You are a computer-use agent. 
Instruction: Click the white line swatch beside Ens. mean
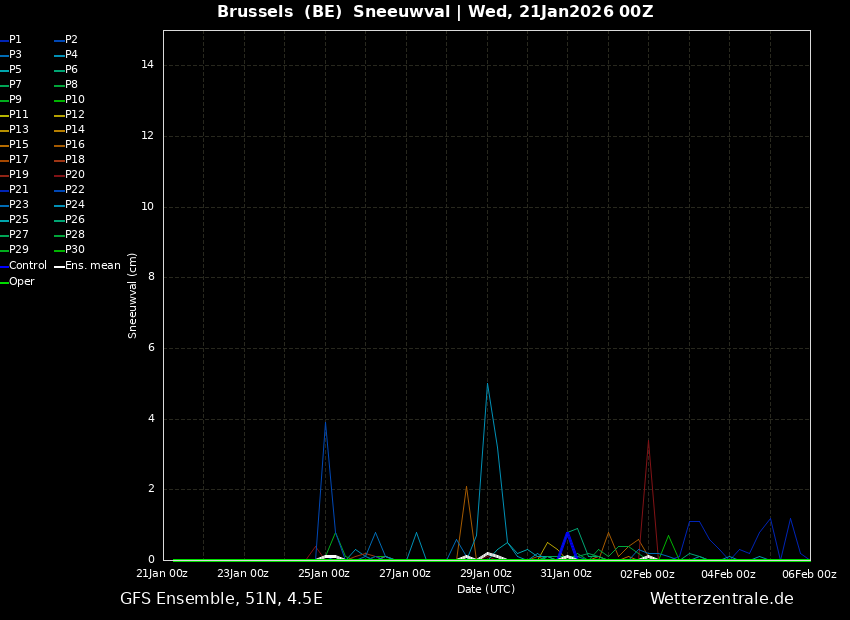(x=59, y=266)
